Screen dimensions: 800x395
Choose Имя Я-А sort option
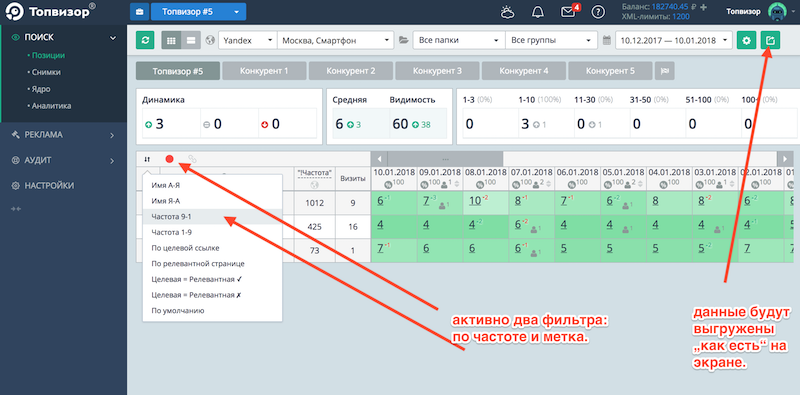tap(212, 201)
